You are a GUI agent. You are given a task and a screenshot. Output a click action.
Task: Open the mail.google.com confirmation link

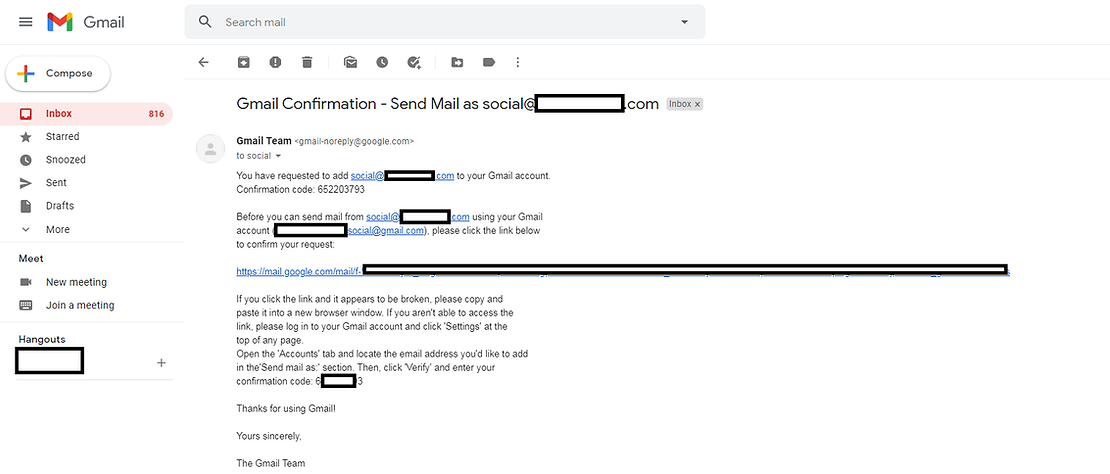click(298, 271)
